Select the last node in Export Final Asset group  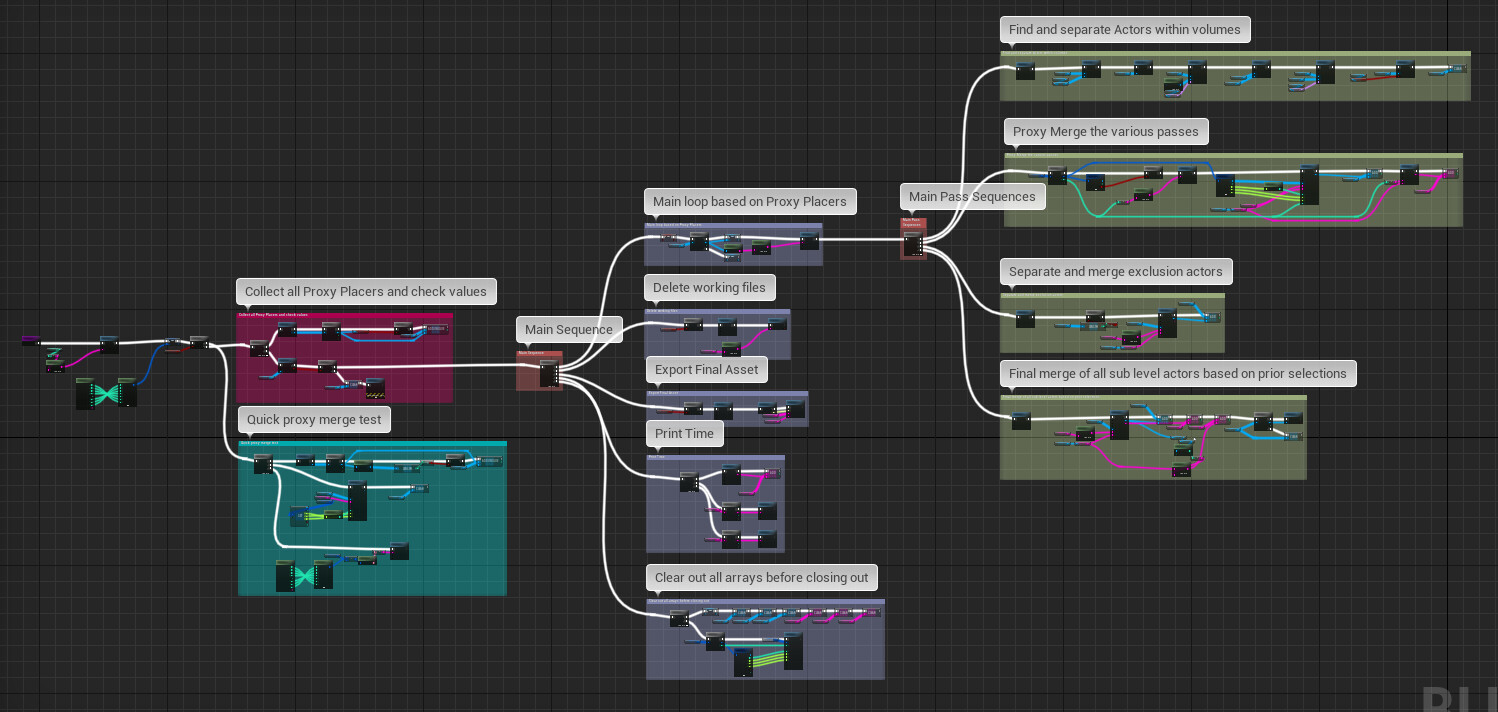795,408
